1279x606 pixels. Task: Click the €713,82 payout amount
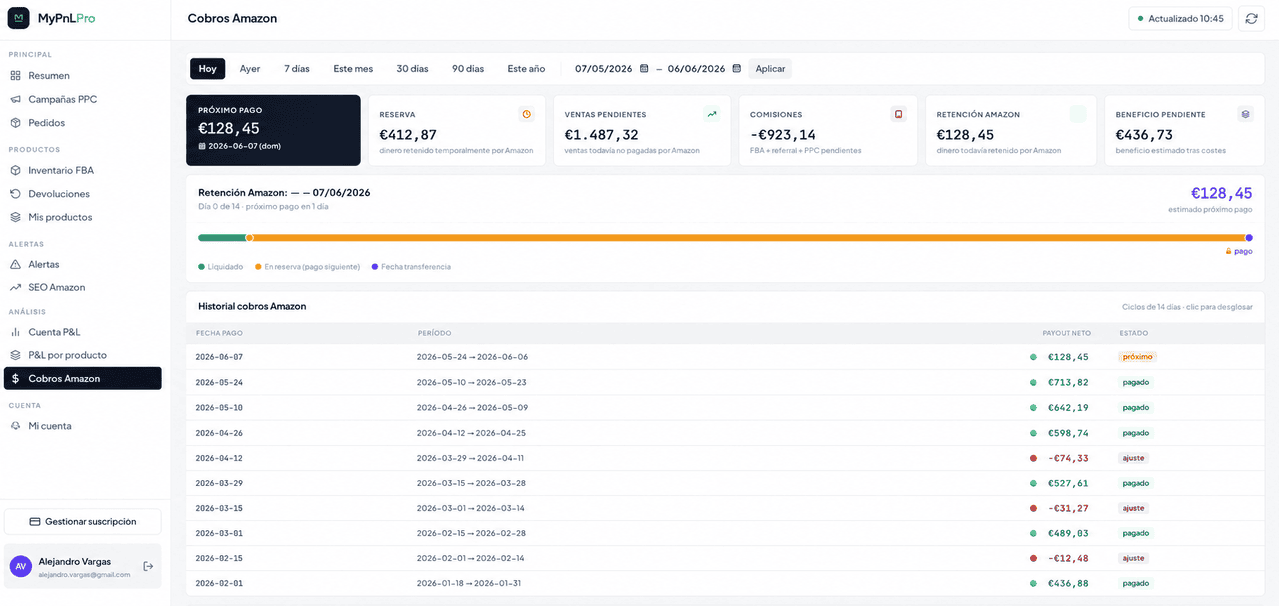tap(1068, 382)
